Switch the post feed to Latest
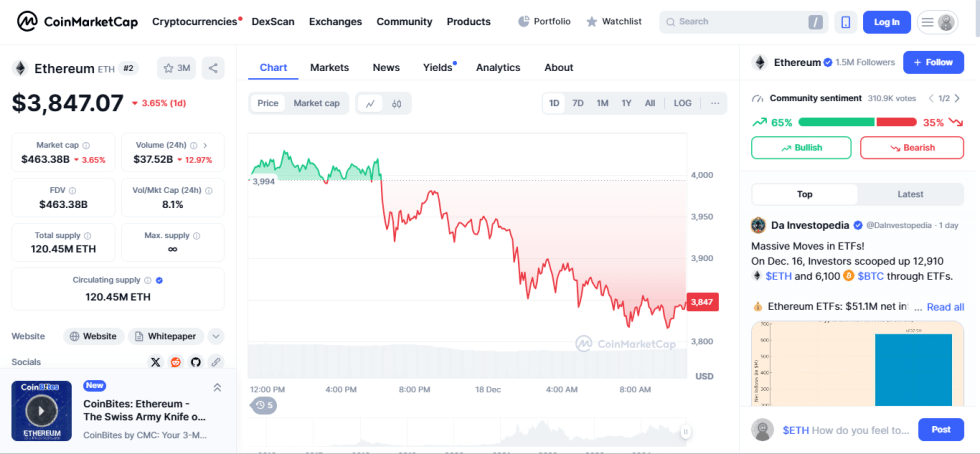This screenshot has height=454, width=980. tap(910, 194)
